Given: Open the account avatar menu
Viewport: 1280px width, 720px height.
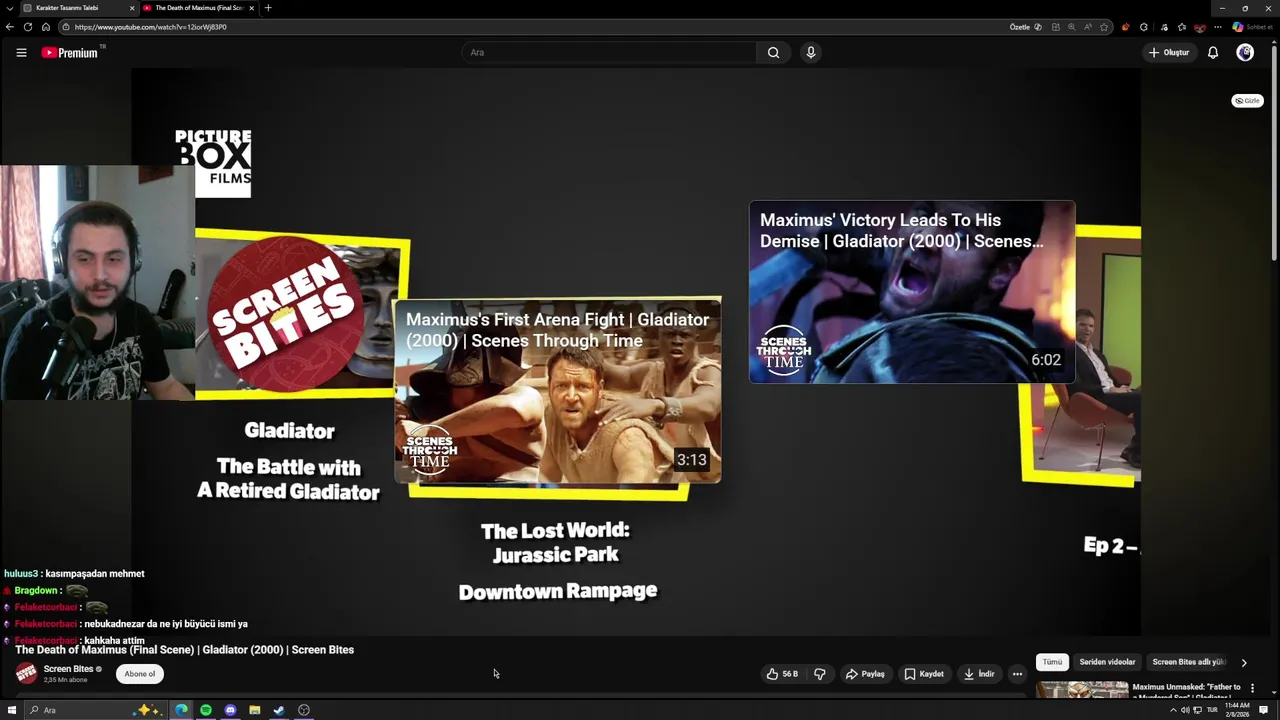Looking at the screenshot, I should point(1245,52).
